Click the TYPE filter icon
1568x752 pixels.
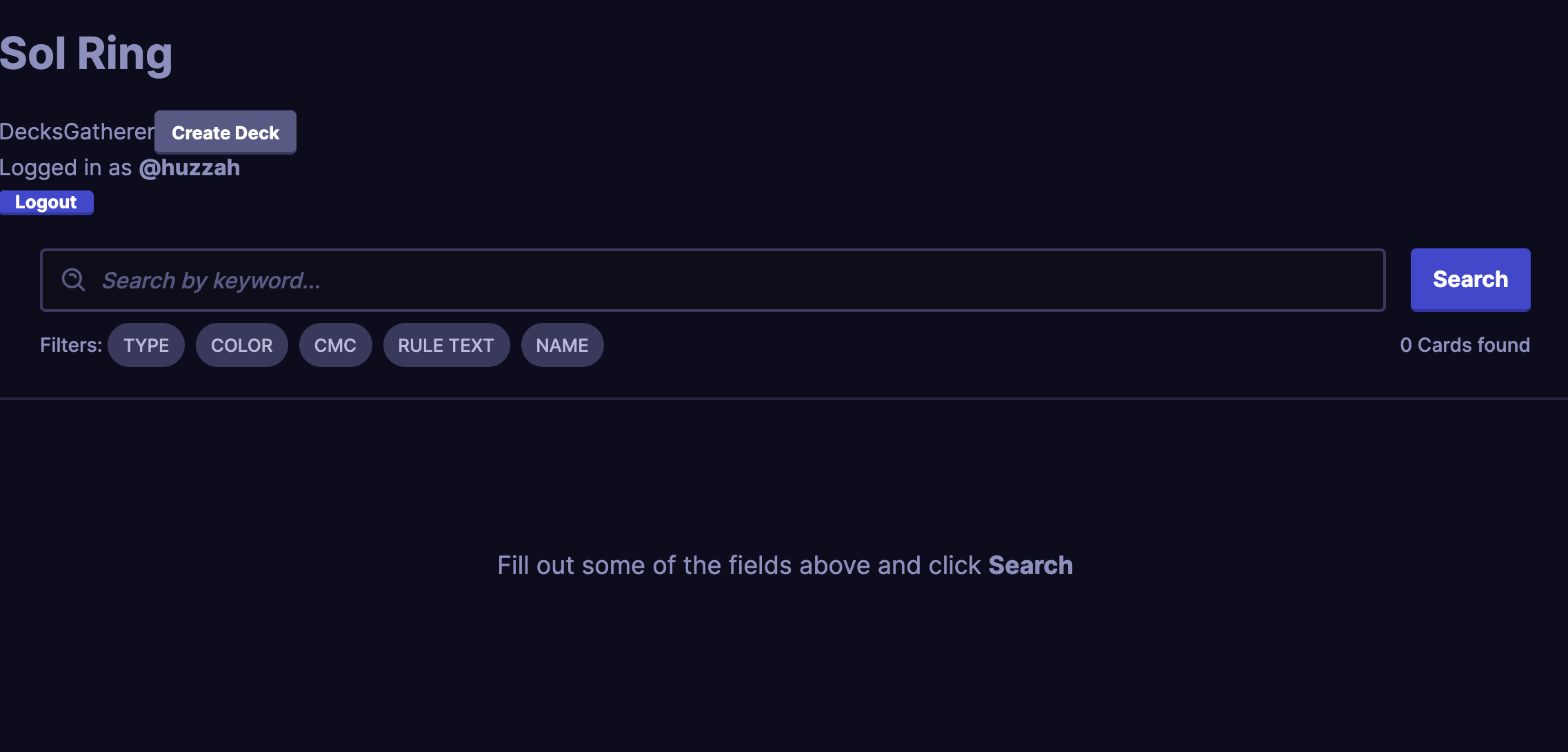click(146, 345)
